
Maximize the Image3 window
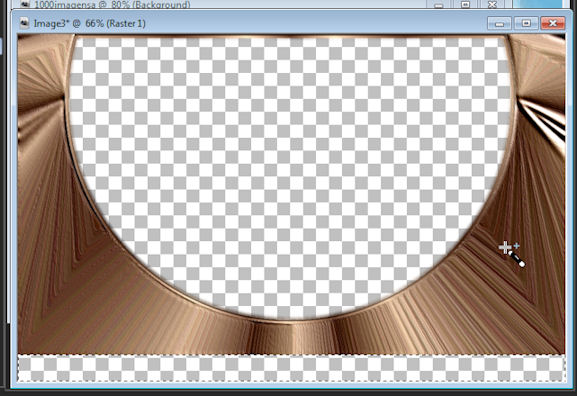526,23
